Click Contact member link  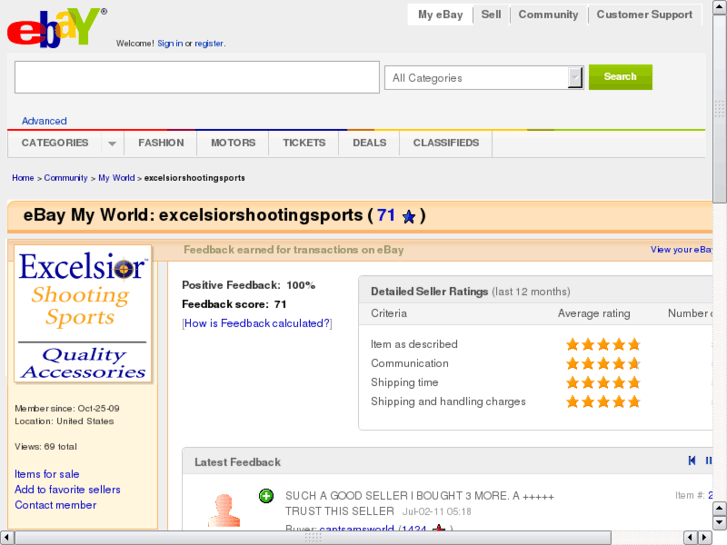click(x=55, y=505)
